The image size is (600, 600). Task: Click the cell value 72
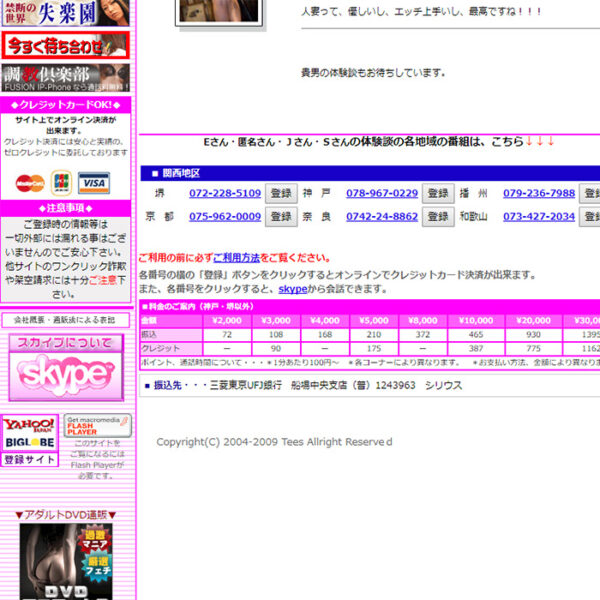click(x=227, y=335)
